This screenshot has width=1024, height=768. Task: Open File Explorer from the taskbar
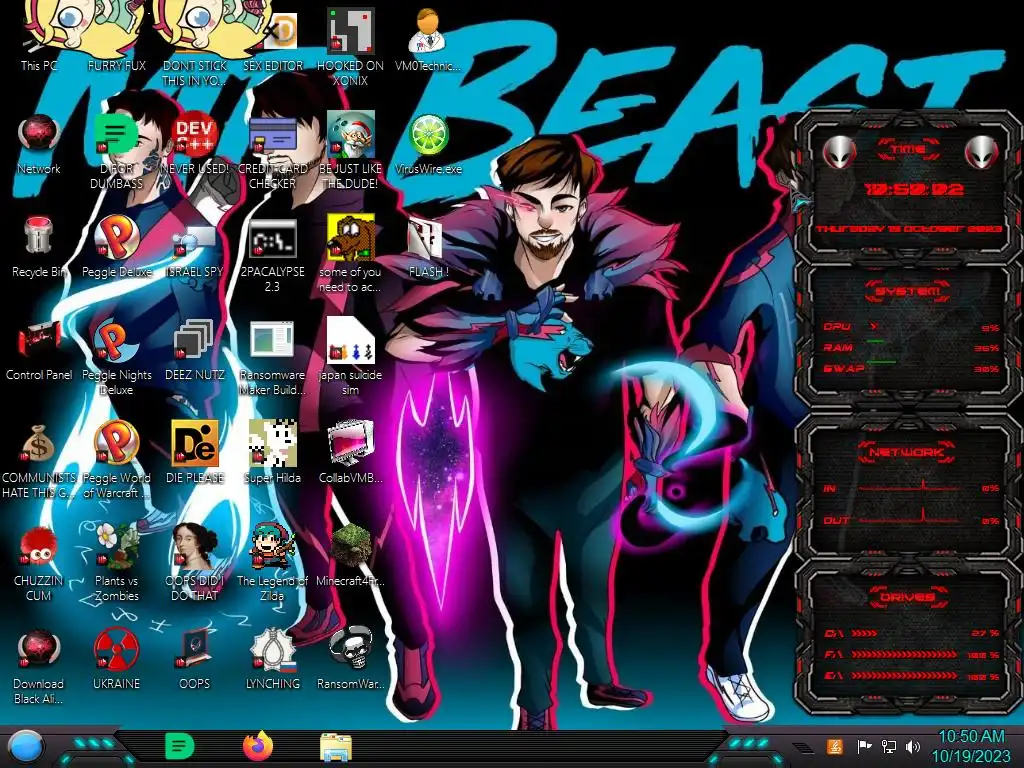(x=336, y=746)
